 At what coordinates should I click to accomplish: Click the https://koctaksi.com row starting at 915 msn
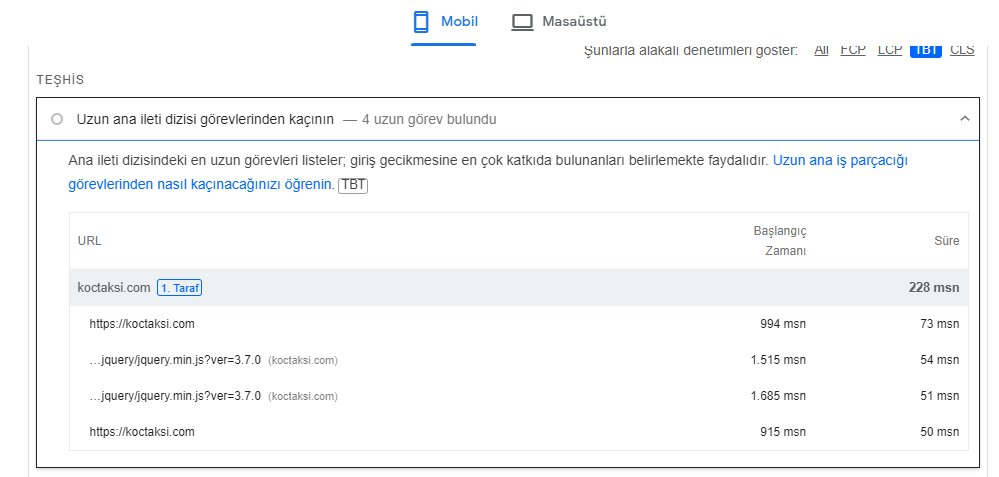[519, 432]
